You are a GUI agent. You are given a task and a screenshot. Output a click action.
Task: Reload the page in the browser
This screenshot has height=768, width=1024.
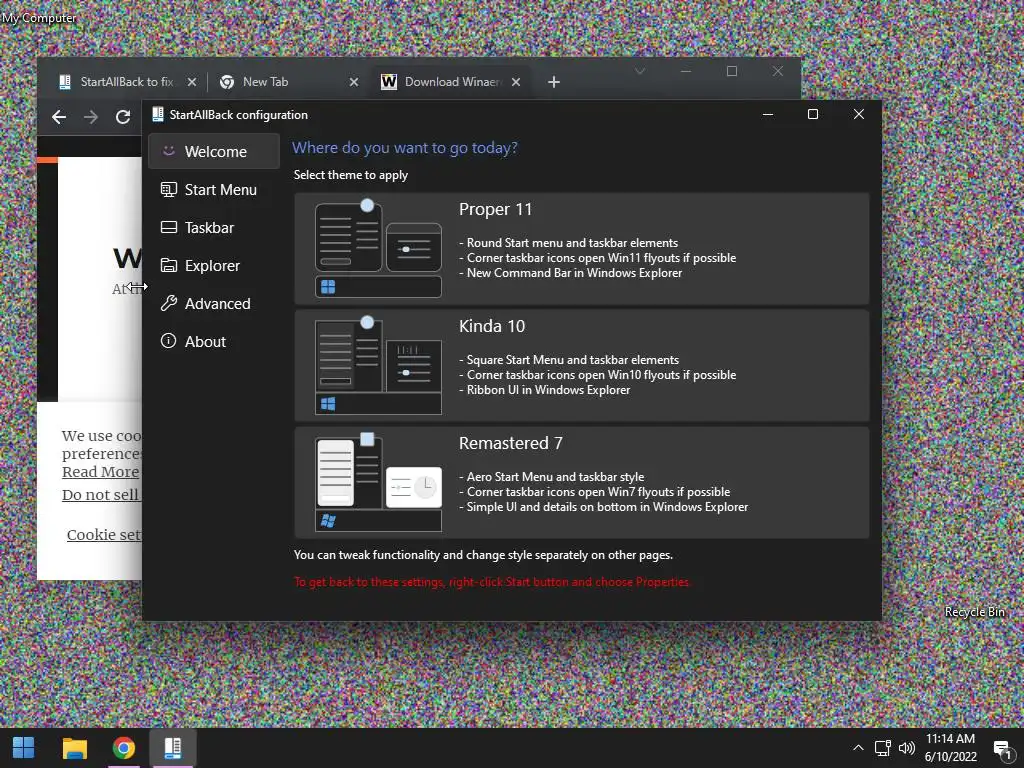tap(123, 117)
